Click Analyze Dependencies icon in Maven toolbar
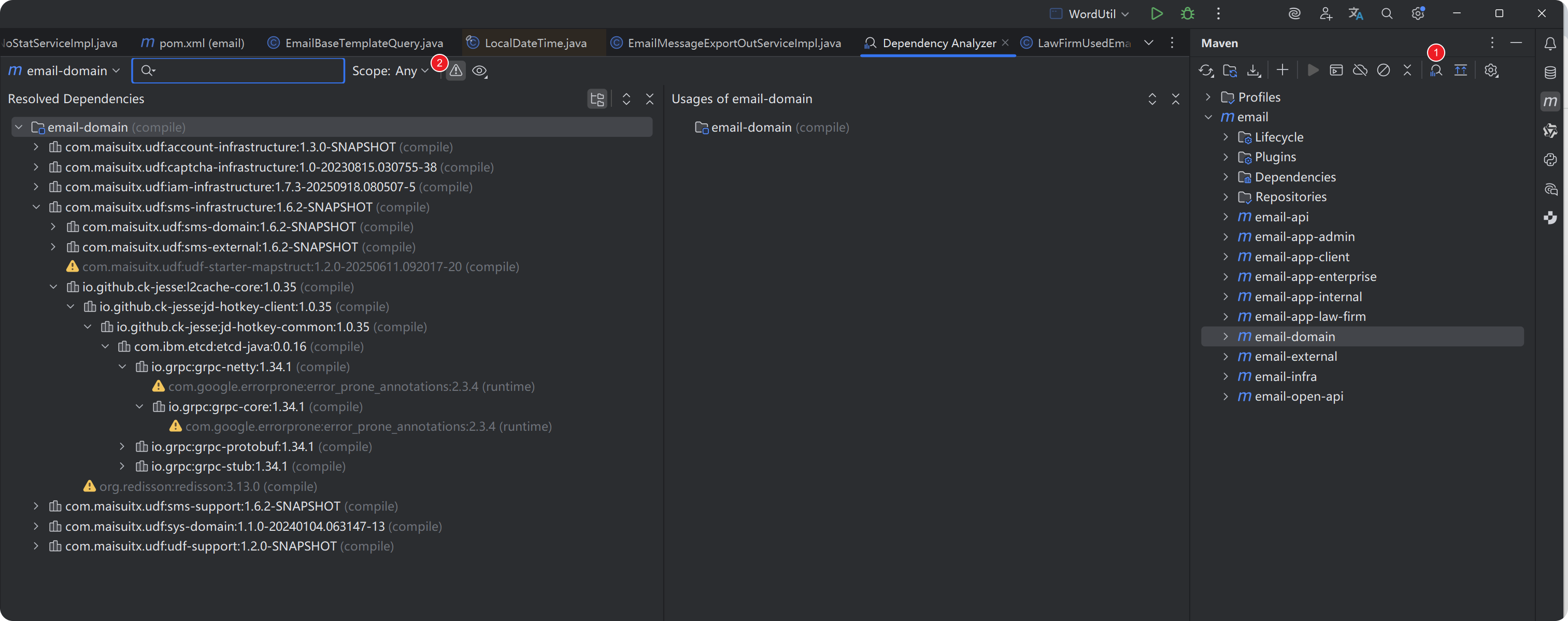The image size is (1568, 621). point(1436,70)
